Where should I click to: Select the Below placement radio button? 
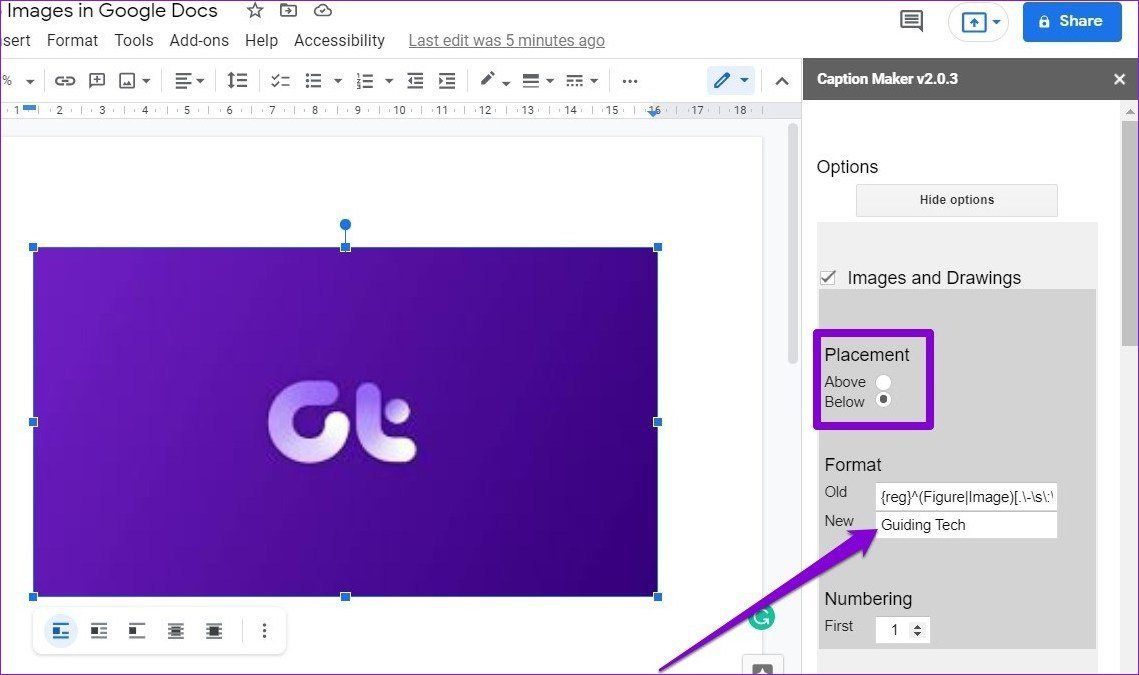883,400
